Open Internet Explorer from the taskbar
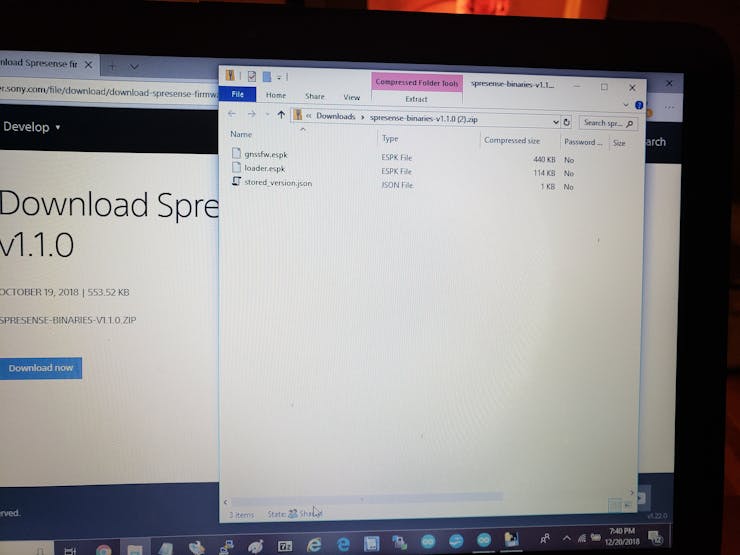 click(314, 545)
